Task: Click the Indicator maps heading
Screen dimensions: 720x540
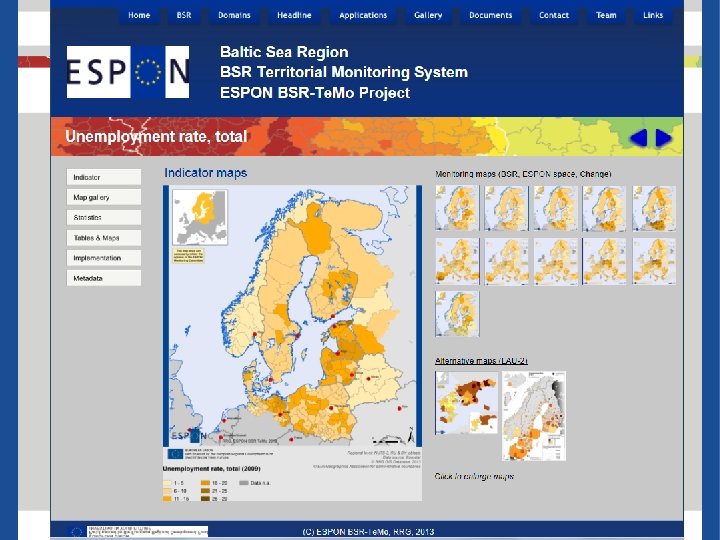Action: click(x=206, y=173)
